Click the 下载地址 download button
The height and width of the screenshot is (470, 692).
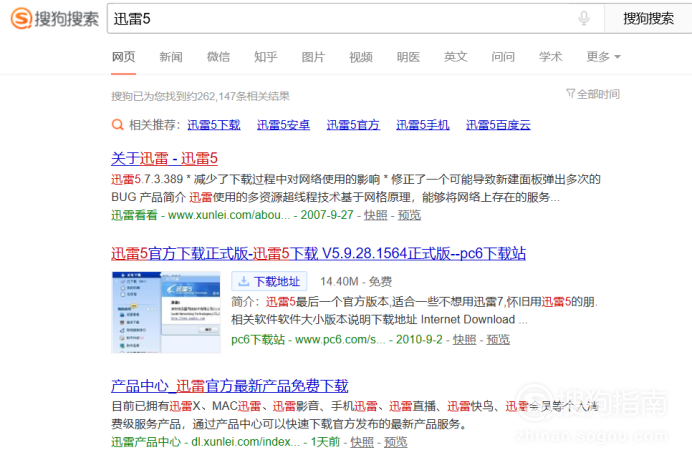[269, 281]
